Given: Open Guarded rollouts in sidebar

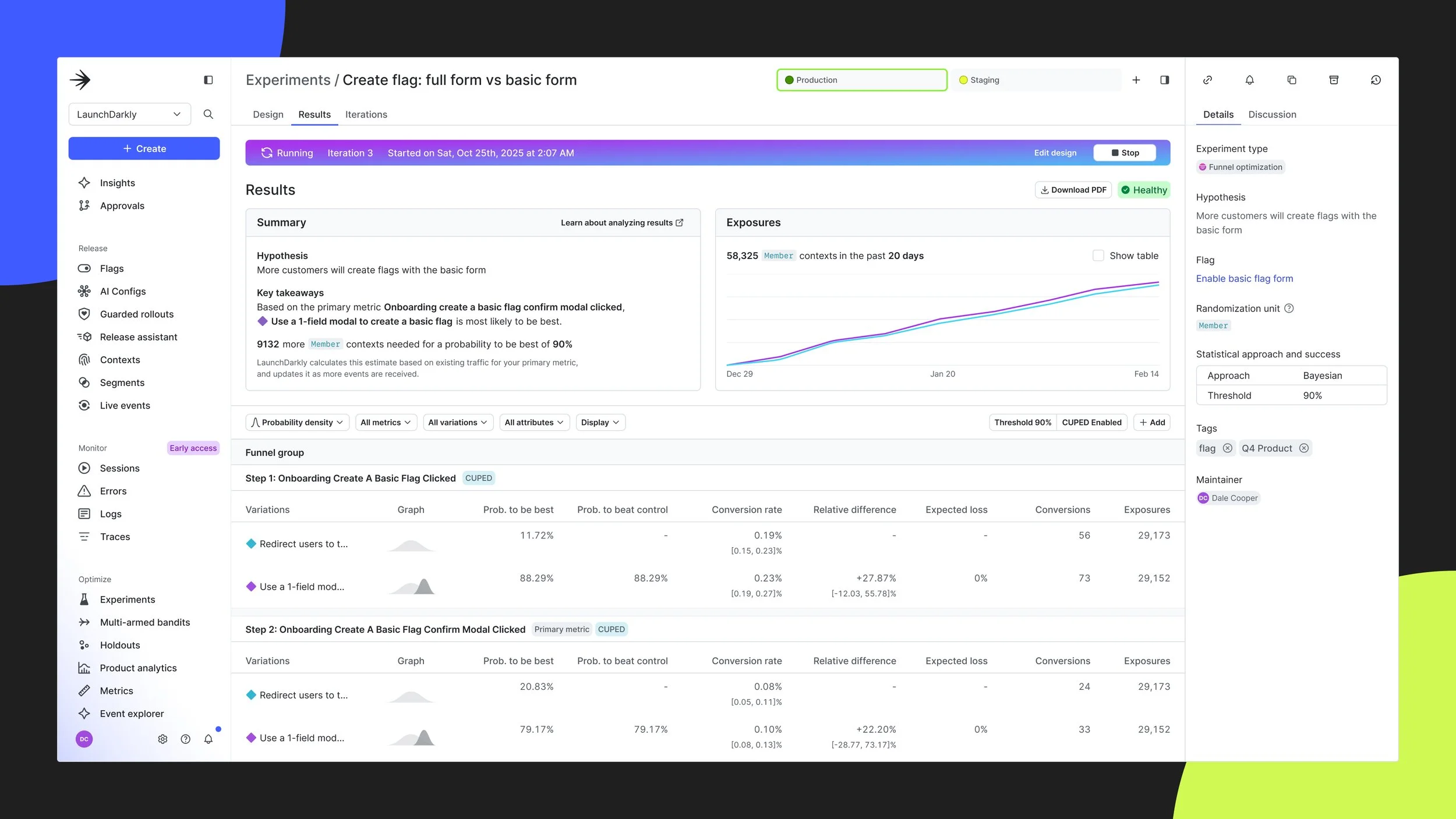Looking at the screenshot, I should point(136,314).
